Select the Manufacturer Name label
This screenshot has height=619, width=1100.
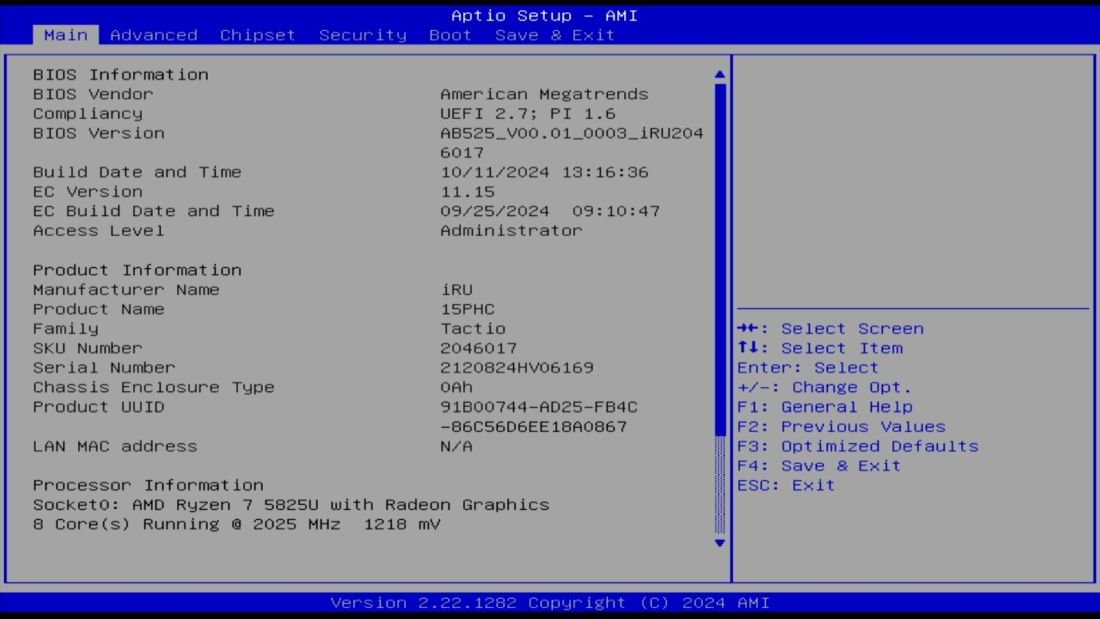[x=126, y=290]
